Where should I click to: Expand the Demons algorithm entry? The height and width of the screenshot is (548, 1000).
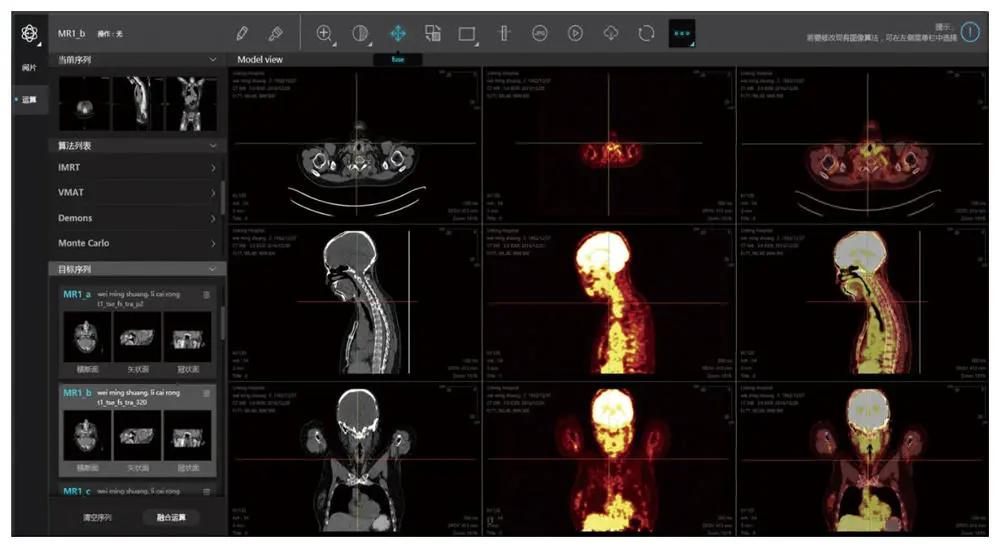click(x=136, y=218)
